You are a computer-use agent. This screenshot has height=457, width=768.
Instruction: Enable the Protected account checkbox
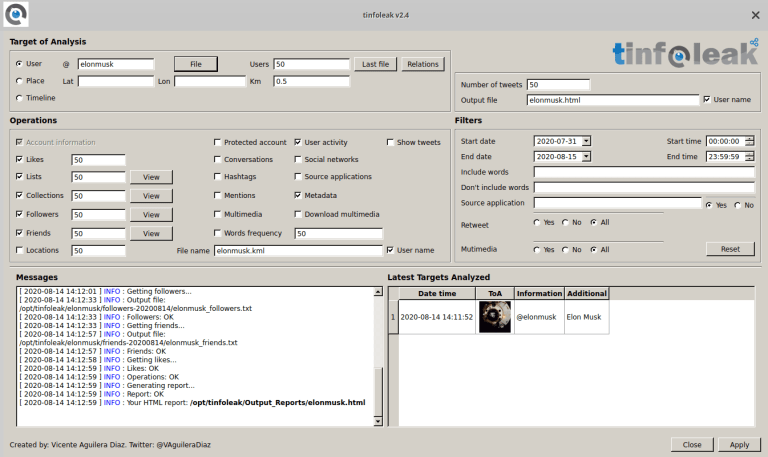pyautogui.click(x=217, y=142)
